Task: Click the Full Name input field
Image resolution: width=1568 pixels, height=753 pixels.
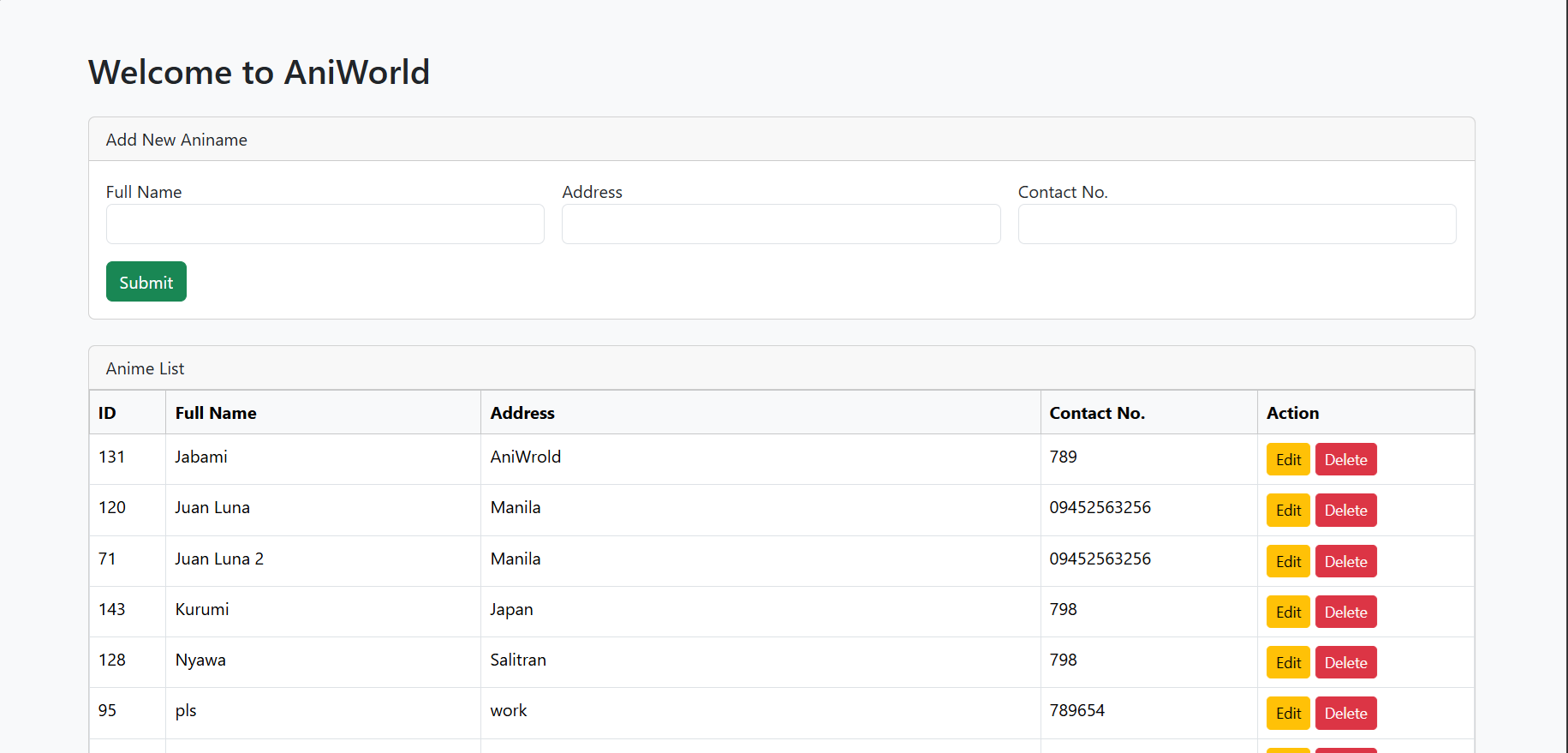Action: [325, 224]
